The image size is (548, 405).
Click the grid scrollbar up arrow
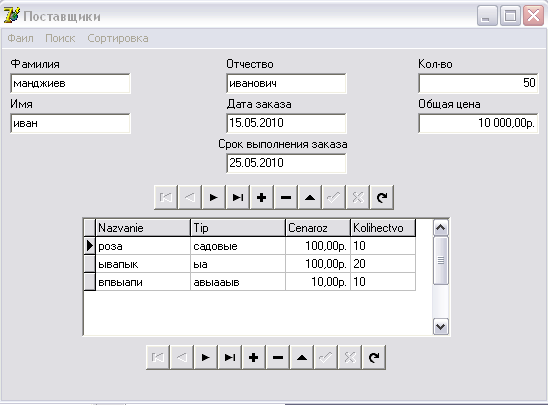[x=441, y=228]
